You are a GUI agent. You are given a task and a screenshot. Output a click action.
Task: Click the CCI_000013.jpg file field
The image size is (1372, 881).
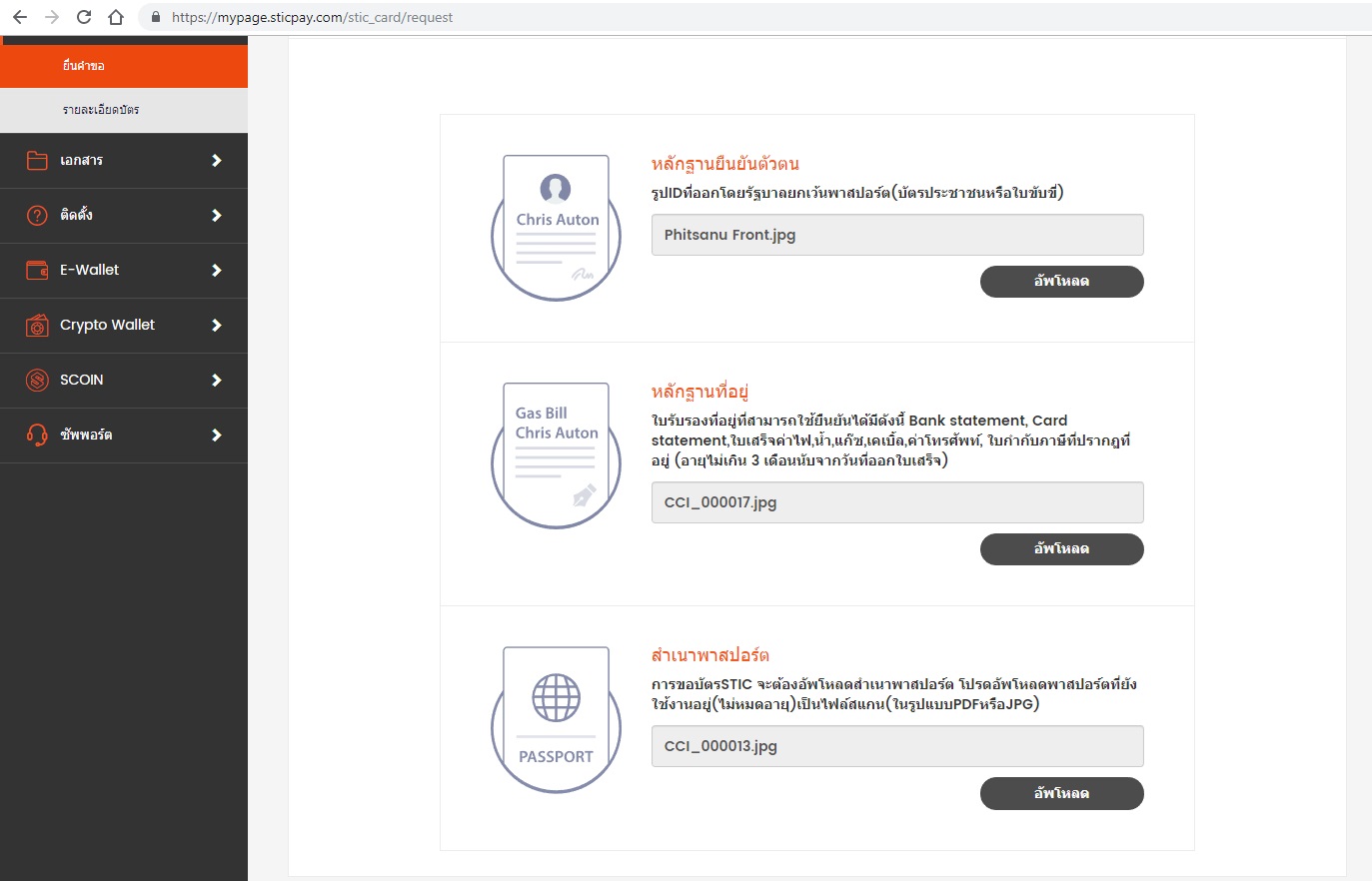[897, 746]
